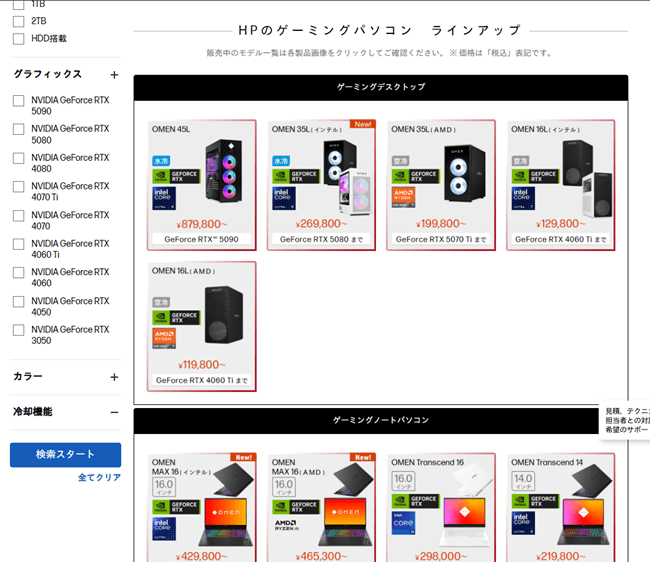Click 16.0インチ badge on OMEN Transcend 16
650x562 pixels.
tap(403, 481)
